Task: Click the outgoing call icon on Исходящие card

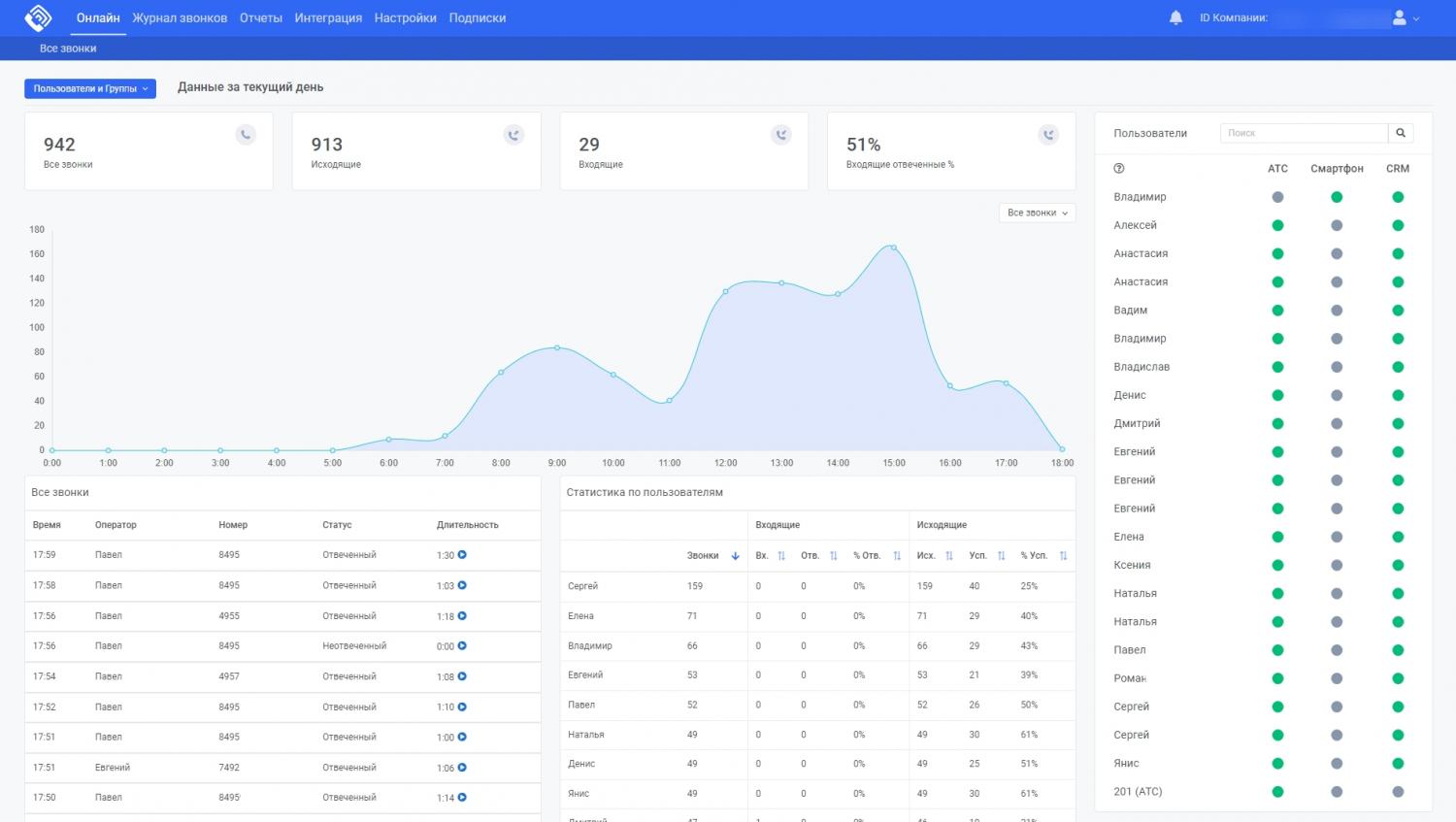Action: (x=513, y=135)
